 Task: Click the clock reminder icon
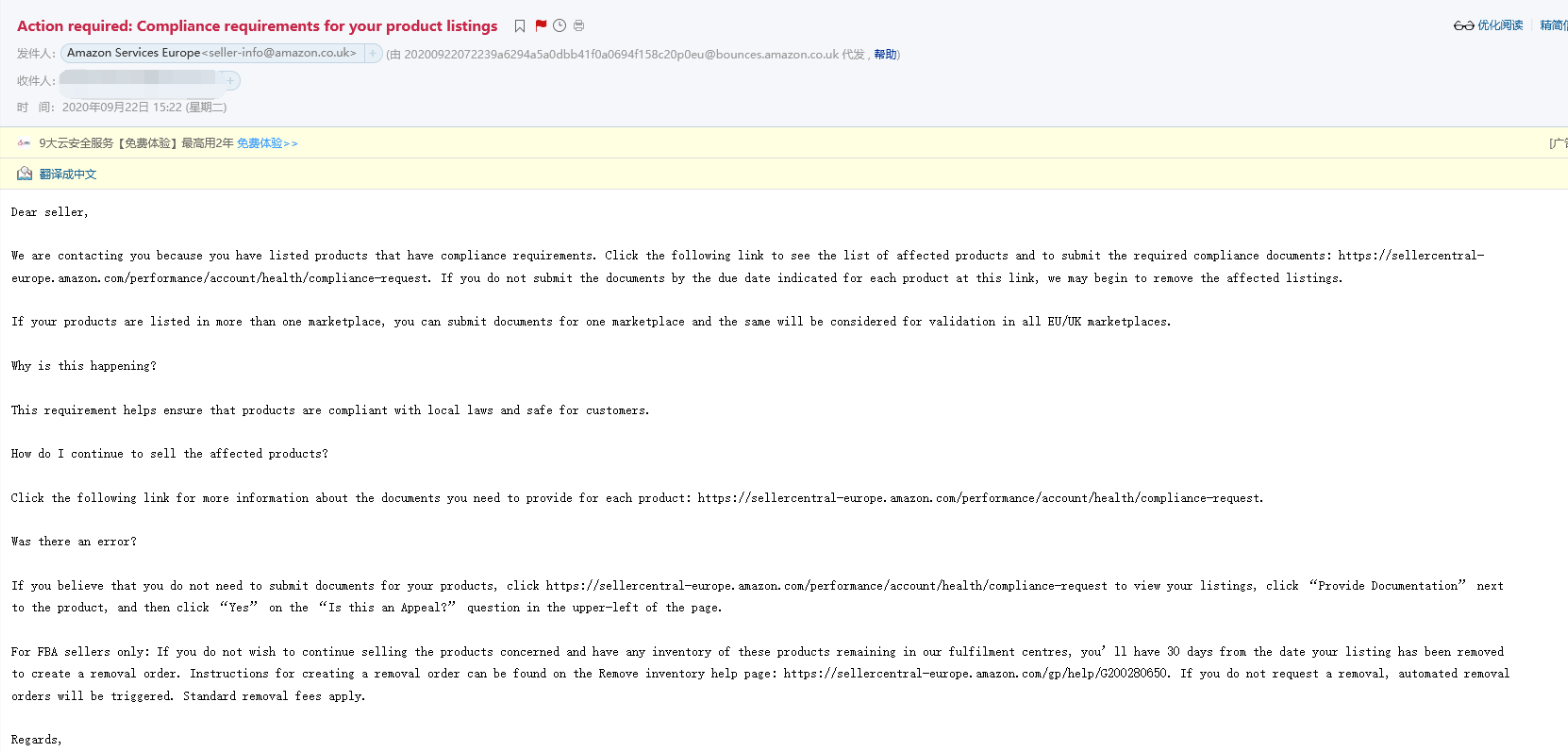560,26
